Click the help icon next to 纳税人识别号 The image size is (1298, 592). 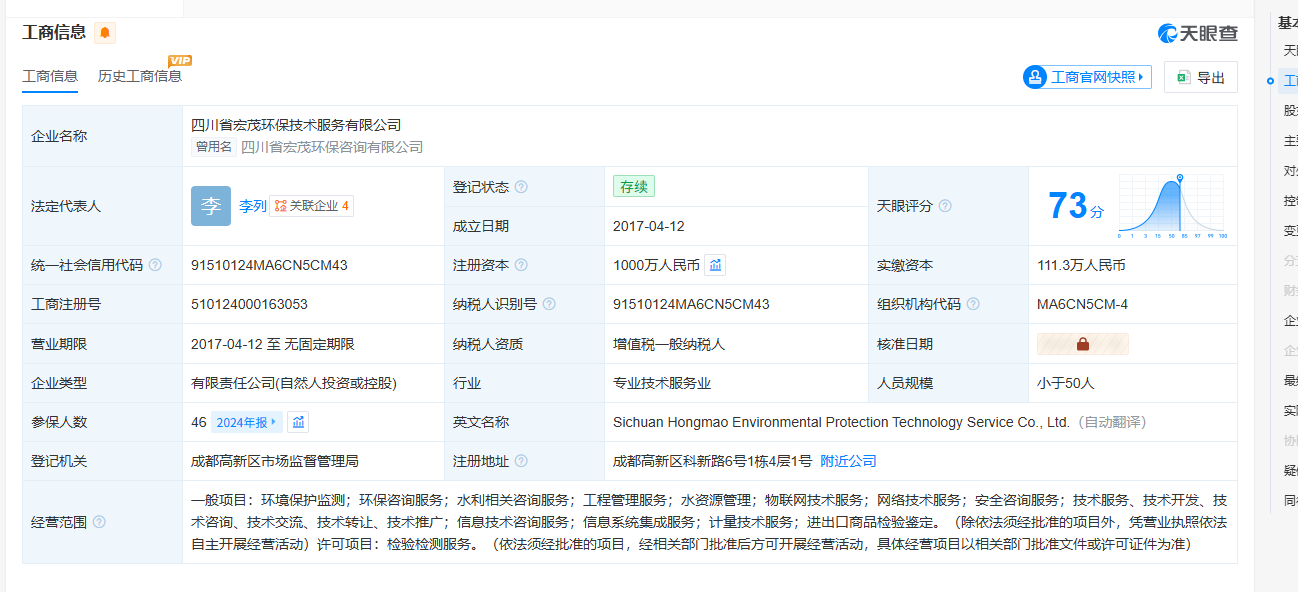[x=549, y=304]
